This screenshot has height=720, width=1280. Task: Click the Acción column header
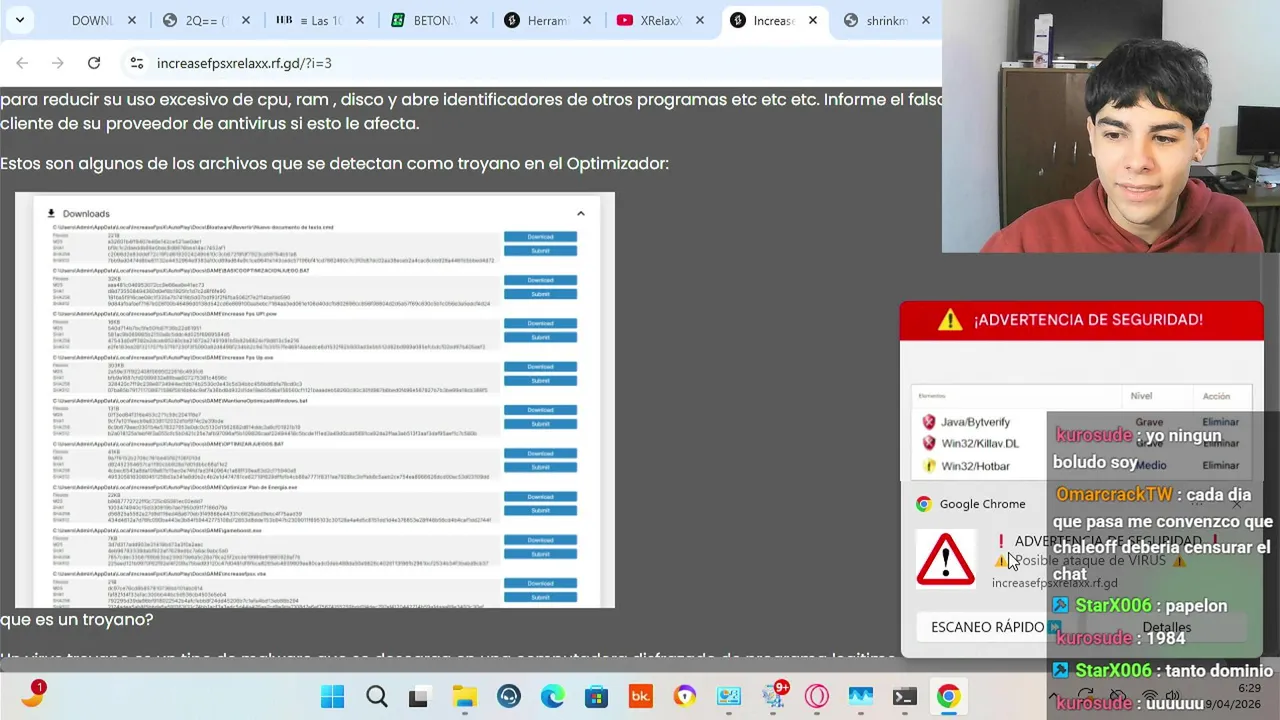(x=1216, y=396)
